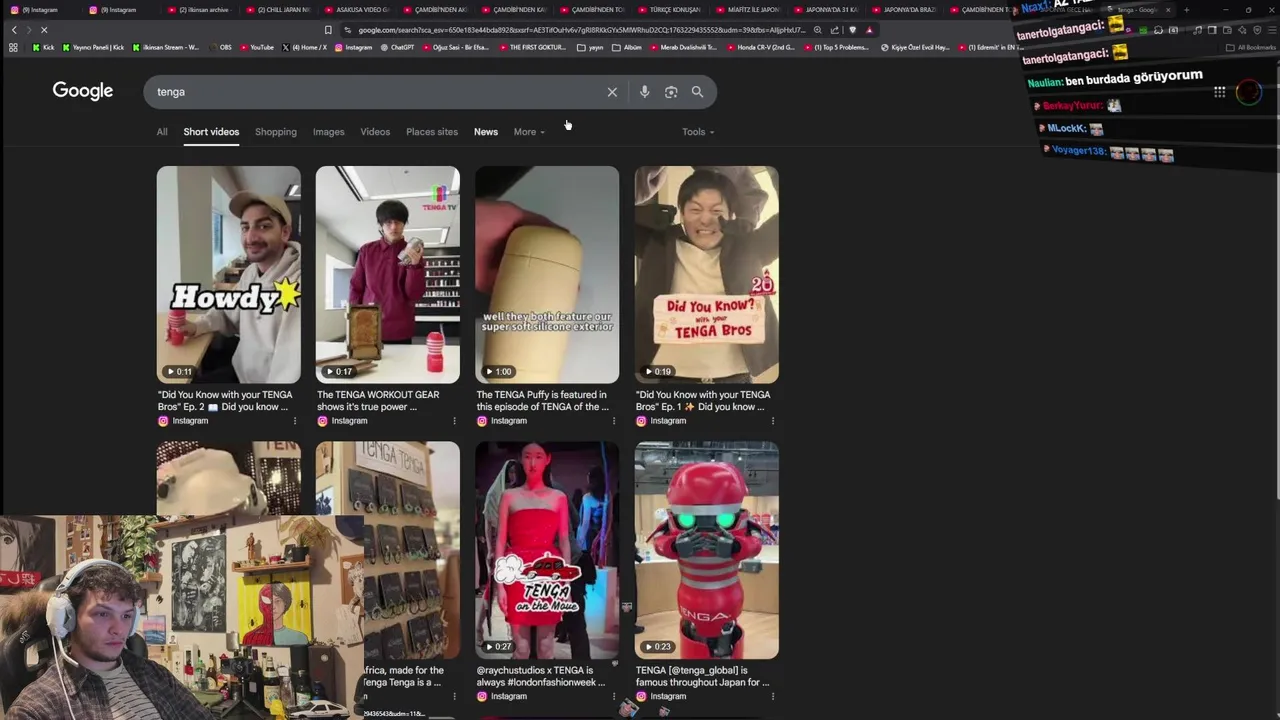Select the Short videos tab

[211, 132]
